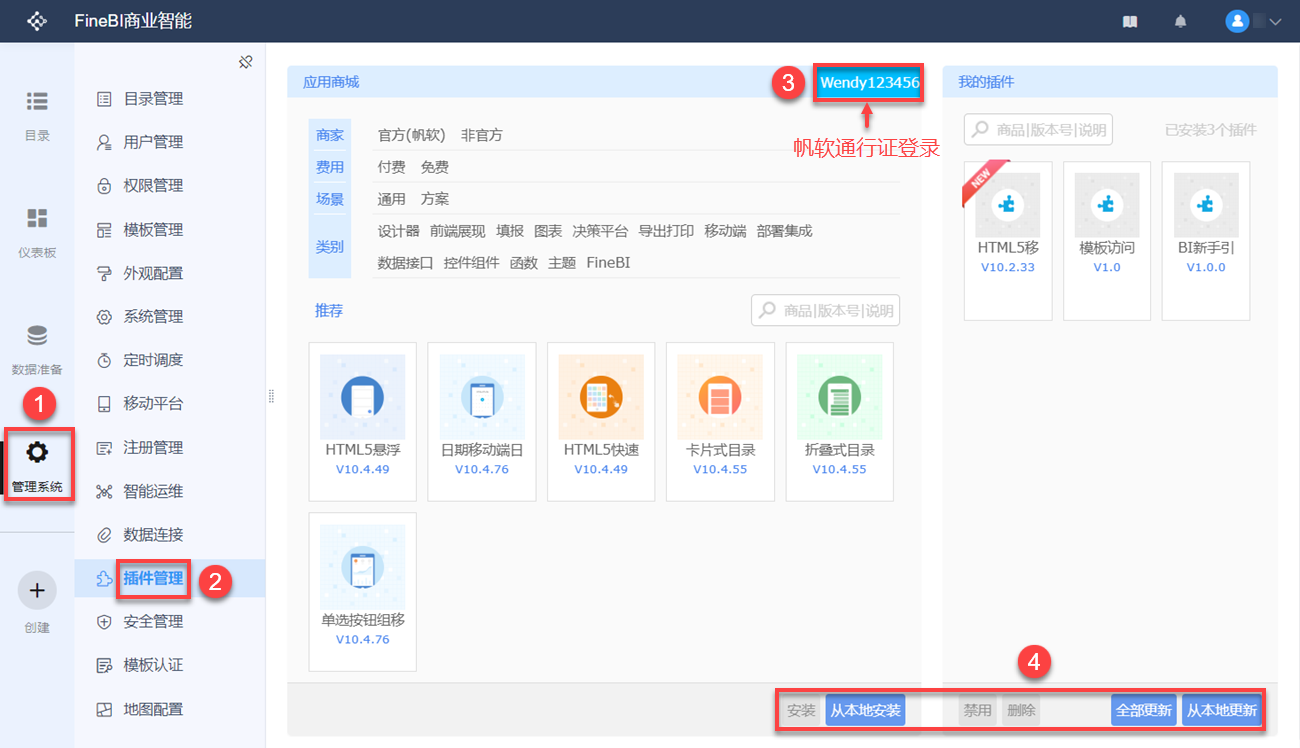Select the 单选按钮组移 plugin thumbnail
1300x748 pixels.
(363, 567)
